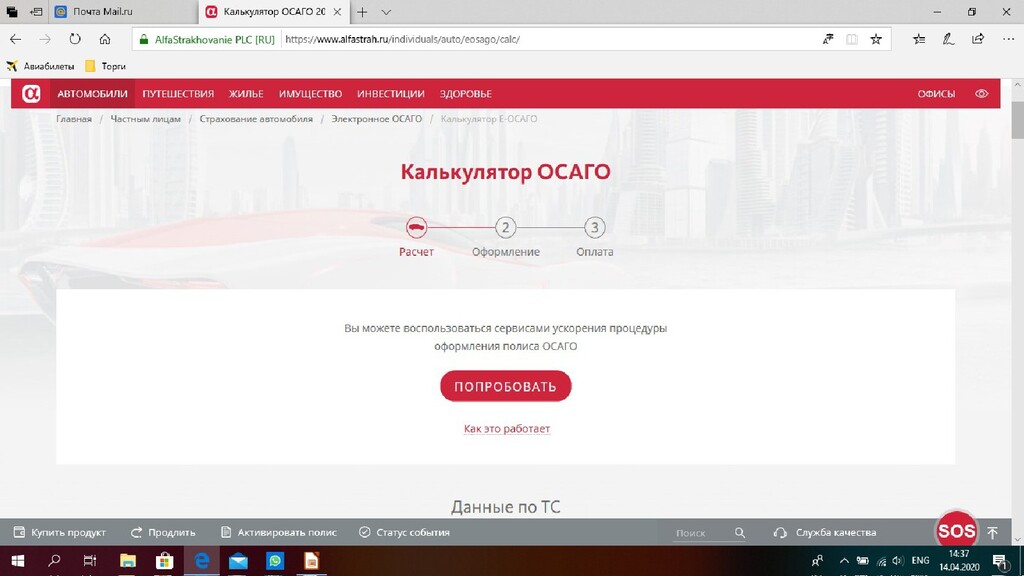Open the notification center icon
The image size is (1024, 576).
click(999, 561)
